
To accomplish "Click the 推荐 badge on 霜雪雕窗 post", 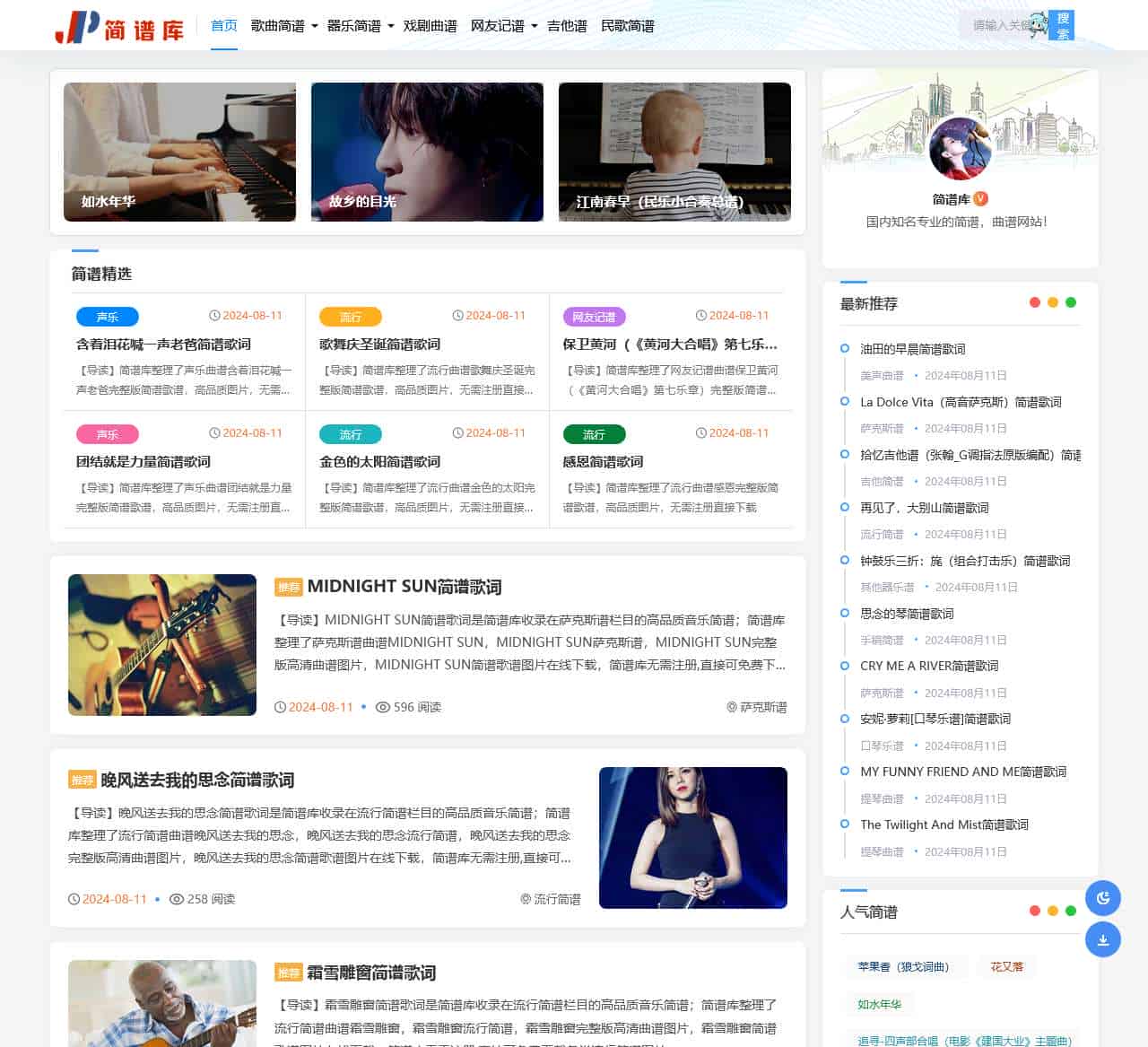I will (289, 973).
